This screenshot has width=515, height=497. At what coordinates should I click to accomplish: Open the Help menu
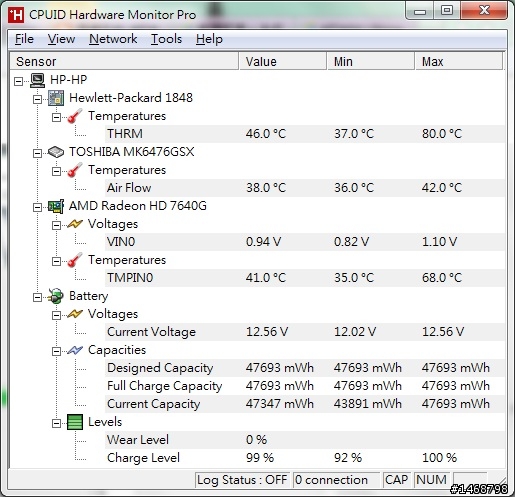coord(209,39)
